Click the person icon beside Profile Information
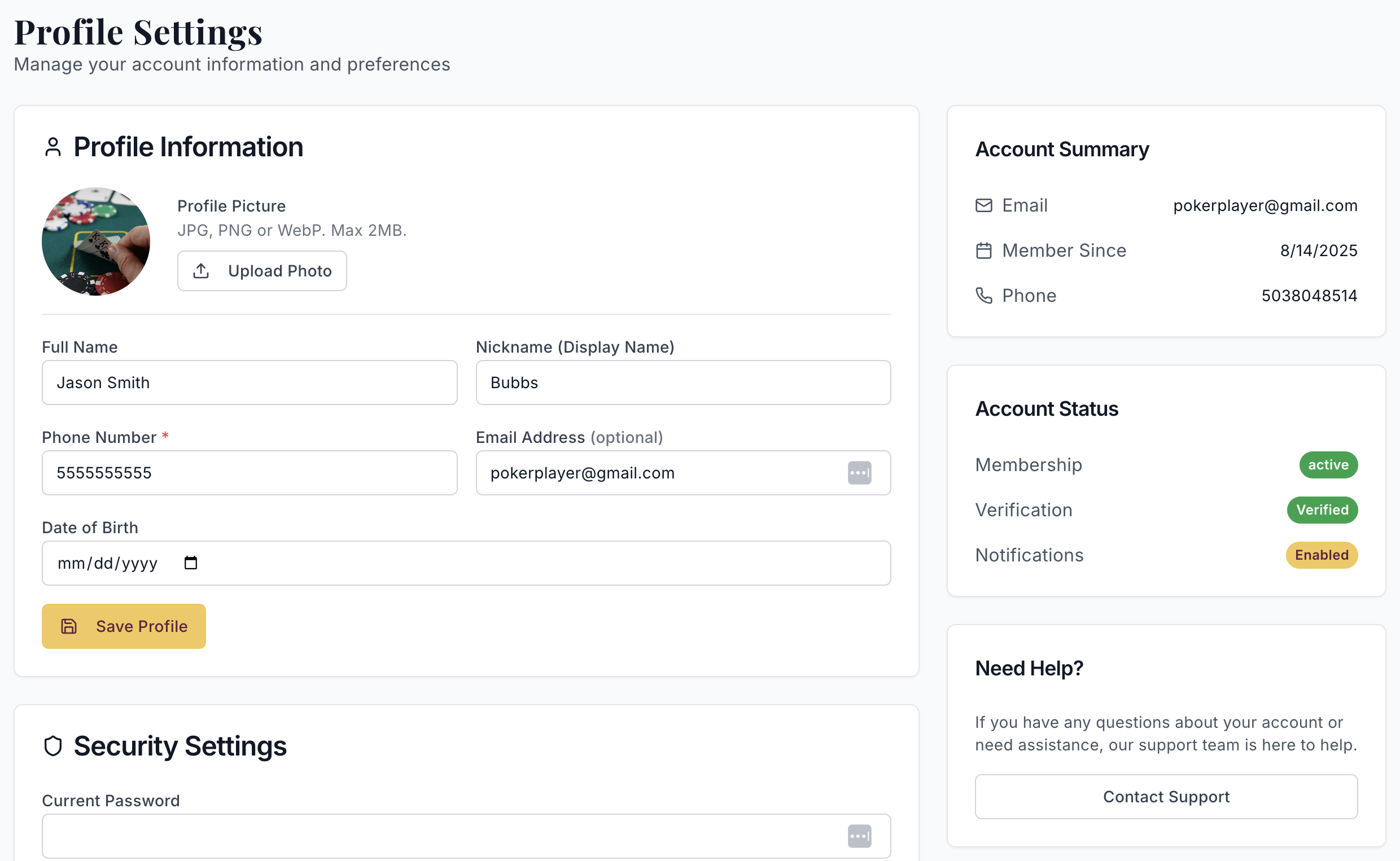 [x=53, y=147]
